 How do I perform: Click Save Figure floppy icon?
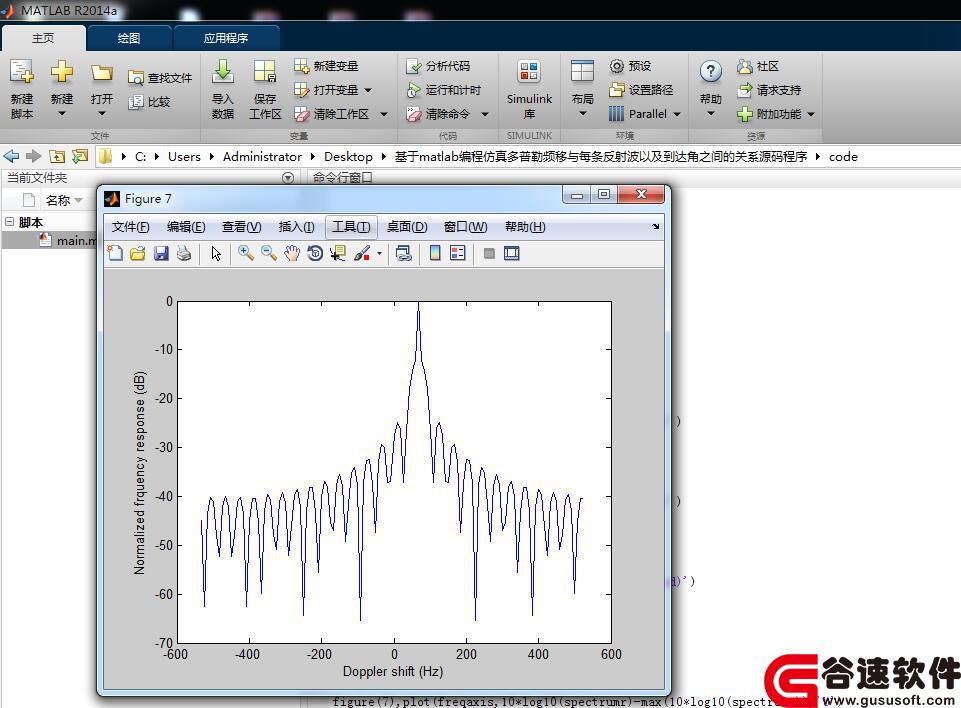click(161, 253)
